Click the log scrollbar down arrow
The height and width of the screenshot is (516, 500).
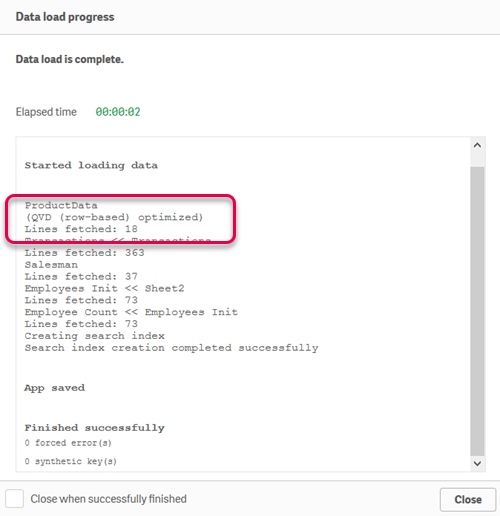pos(477,463)
